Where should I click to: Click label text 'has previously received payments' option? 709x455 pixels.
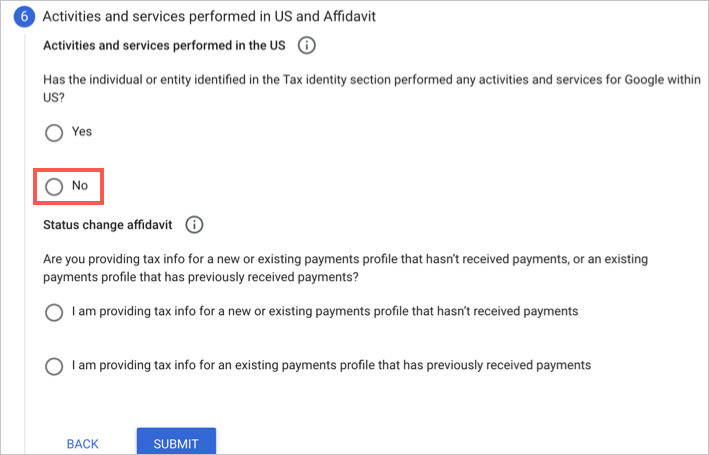point(331,365)
